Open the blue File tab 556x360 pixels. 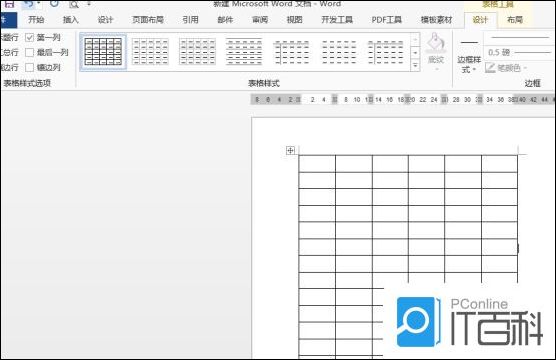click(8, 20)
